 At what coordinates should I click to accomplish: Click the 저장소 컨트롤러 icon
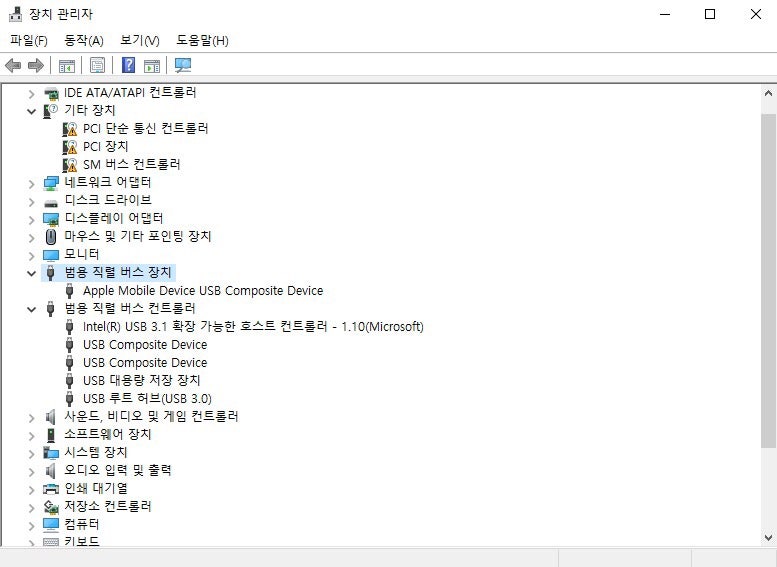pyautogui.click(x=51, y=507)
